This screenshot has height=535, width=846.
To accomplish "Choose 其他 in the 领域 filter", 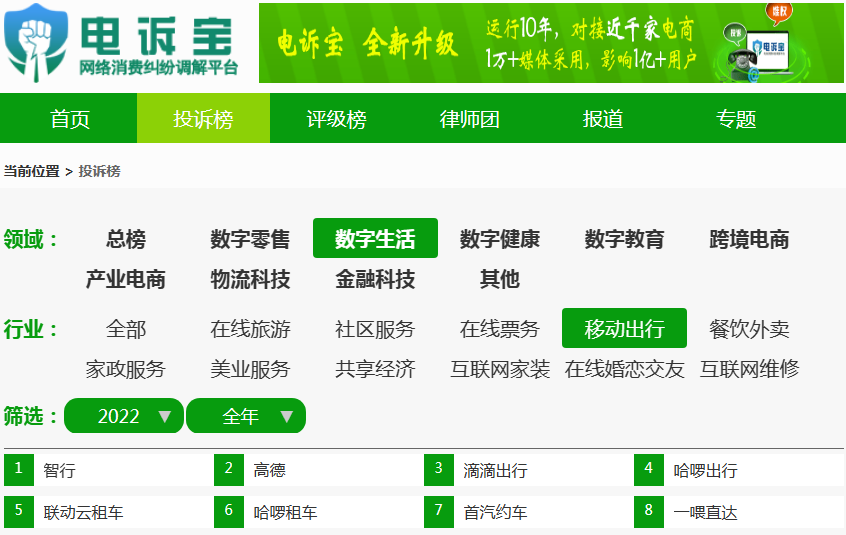I will tap(500, 279).
